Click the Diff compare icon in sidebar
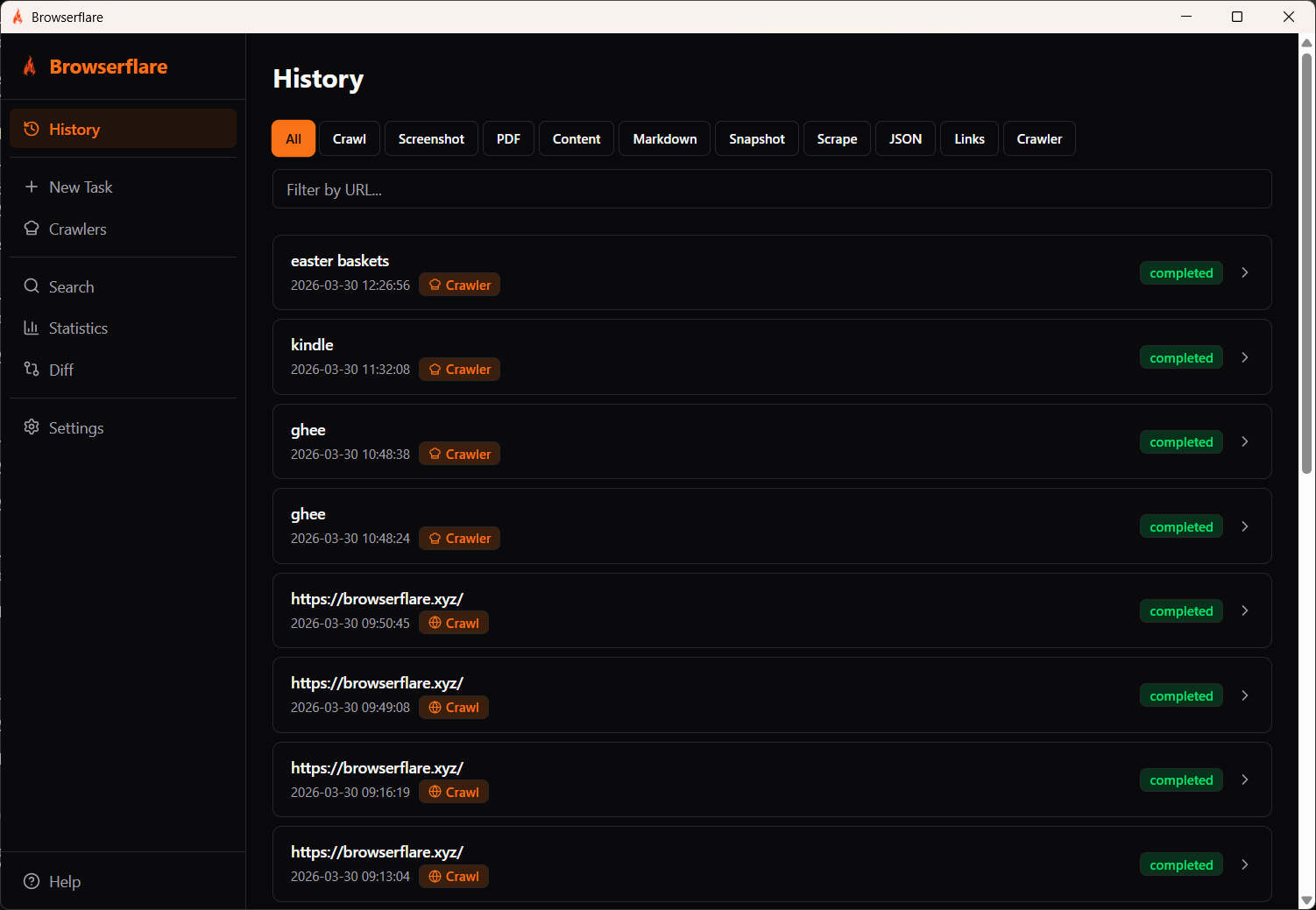 (32, 369)
